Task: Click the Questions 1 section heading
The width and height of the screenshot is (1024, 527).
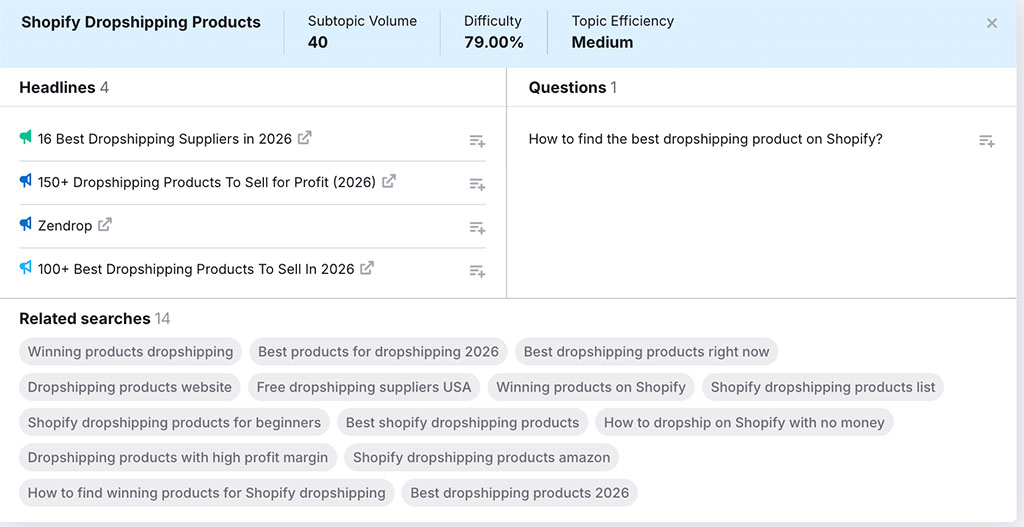Action: pos(573,88)
